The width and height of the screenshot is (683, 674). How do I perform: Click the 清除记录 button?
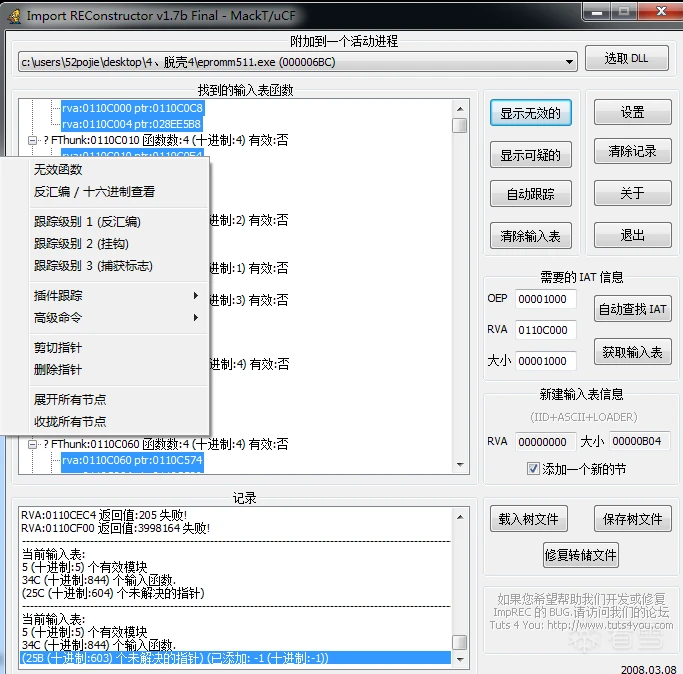click(632, 151)
